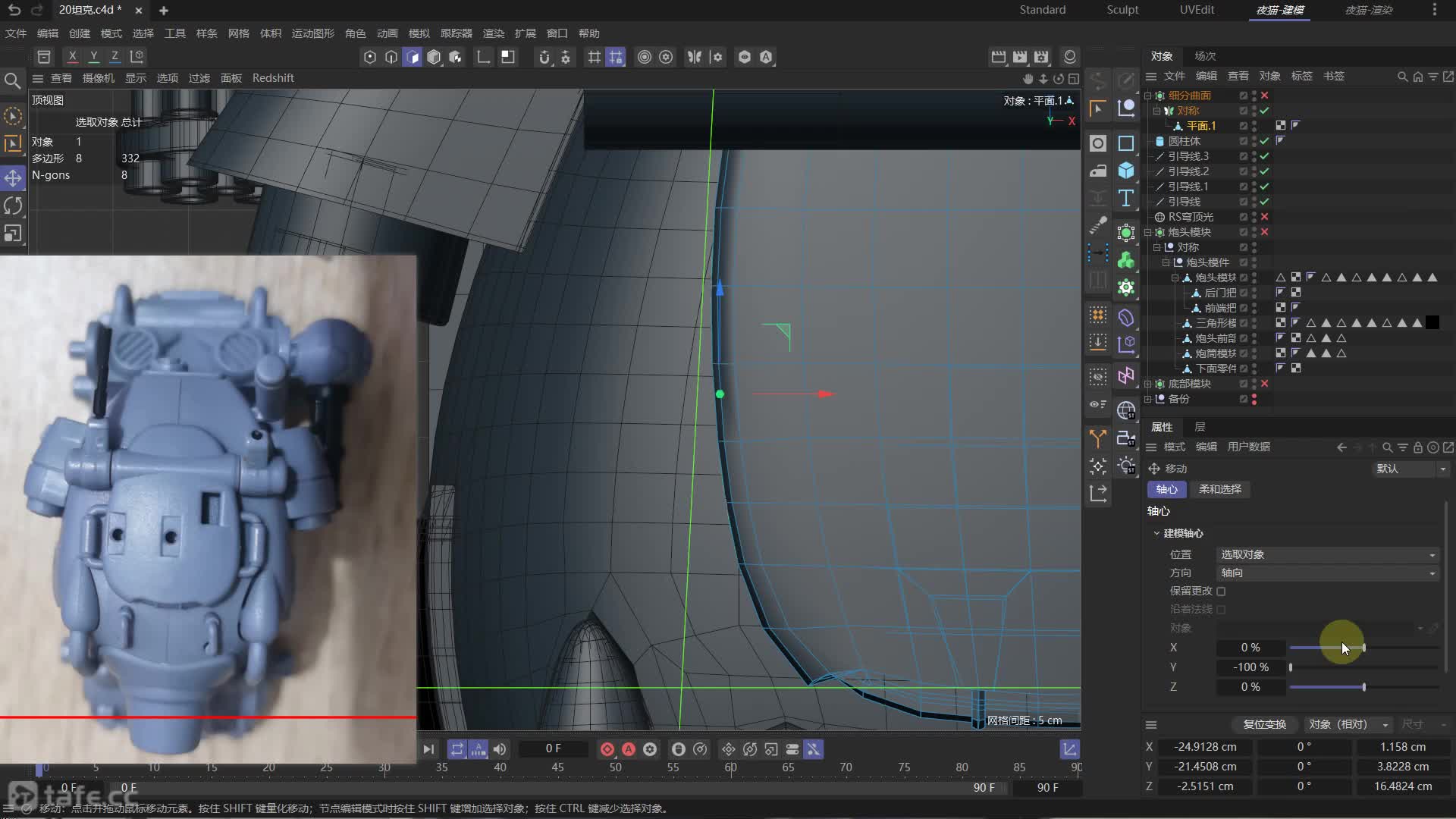Toggle red X on RS穹顶光
This screenshot has width=1456, height=819.
tap(1264, 217)
